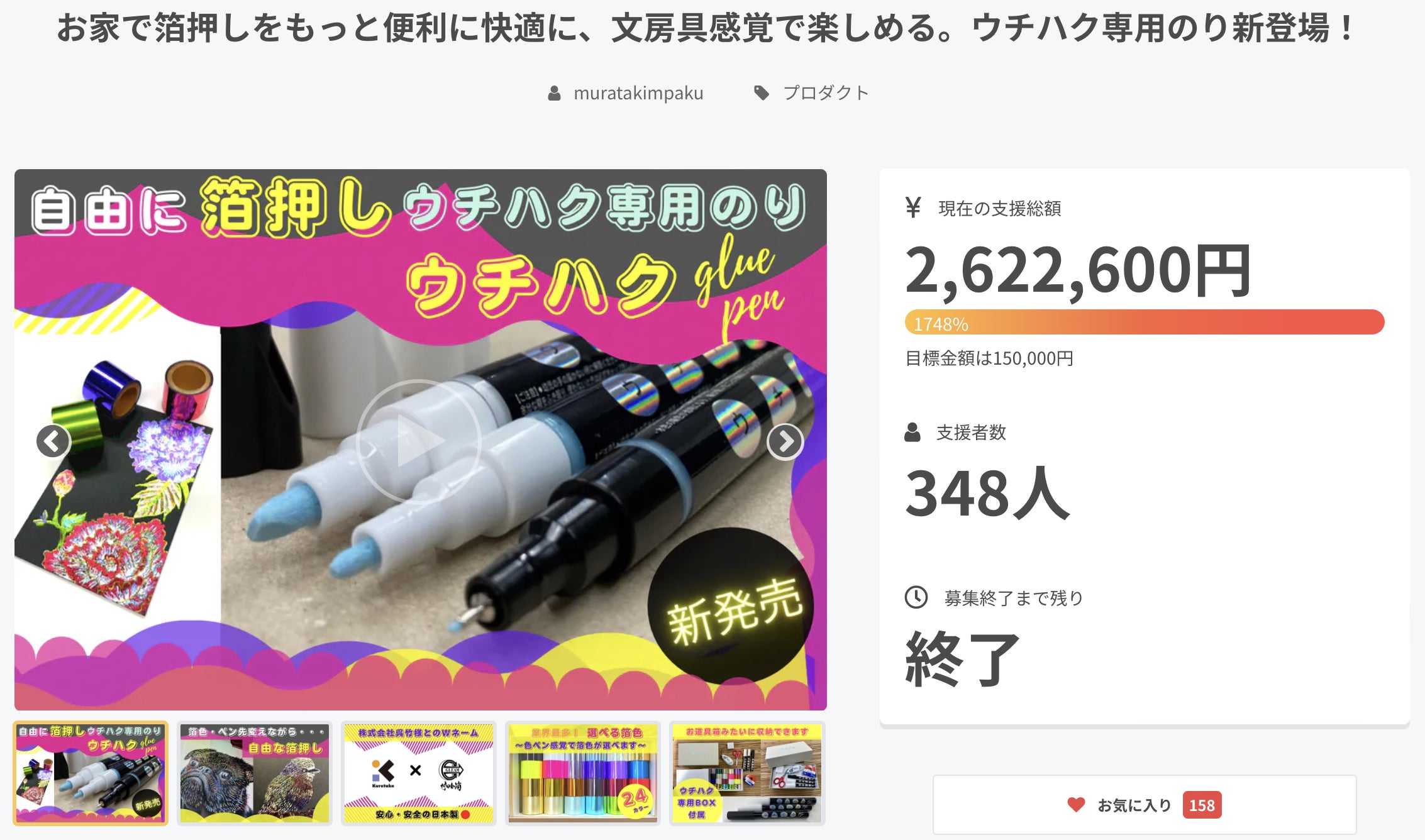This screenshot has width=1425, height=840.
Task: Click the user icon beside muratakimpaku
Action: point(554,94)
